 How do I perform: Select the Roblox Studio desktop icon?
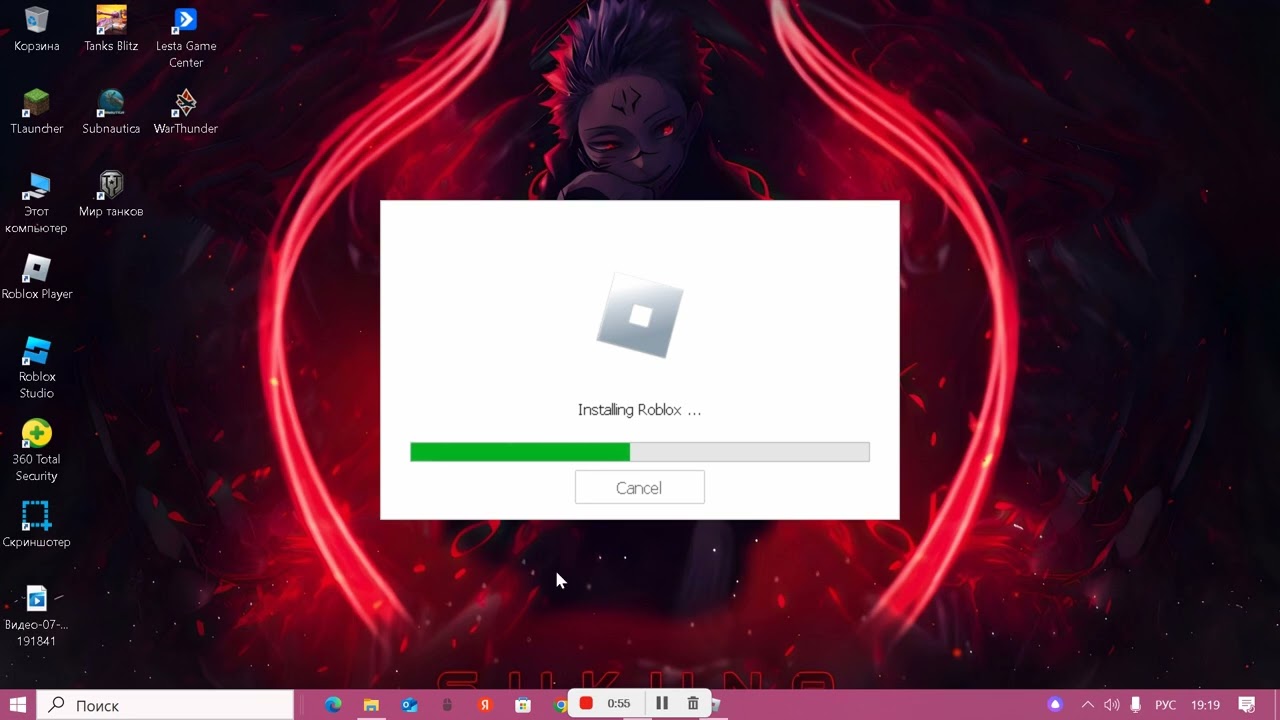tap(37, 369)
